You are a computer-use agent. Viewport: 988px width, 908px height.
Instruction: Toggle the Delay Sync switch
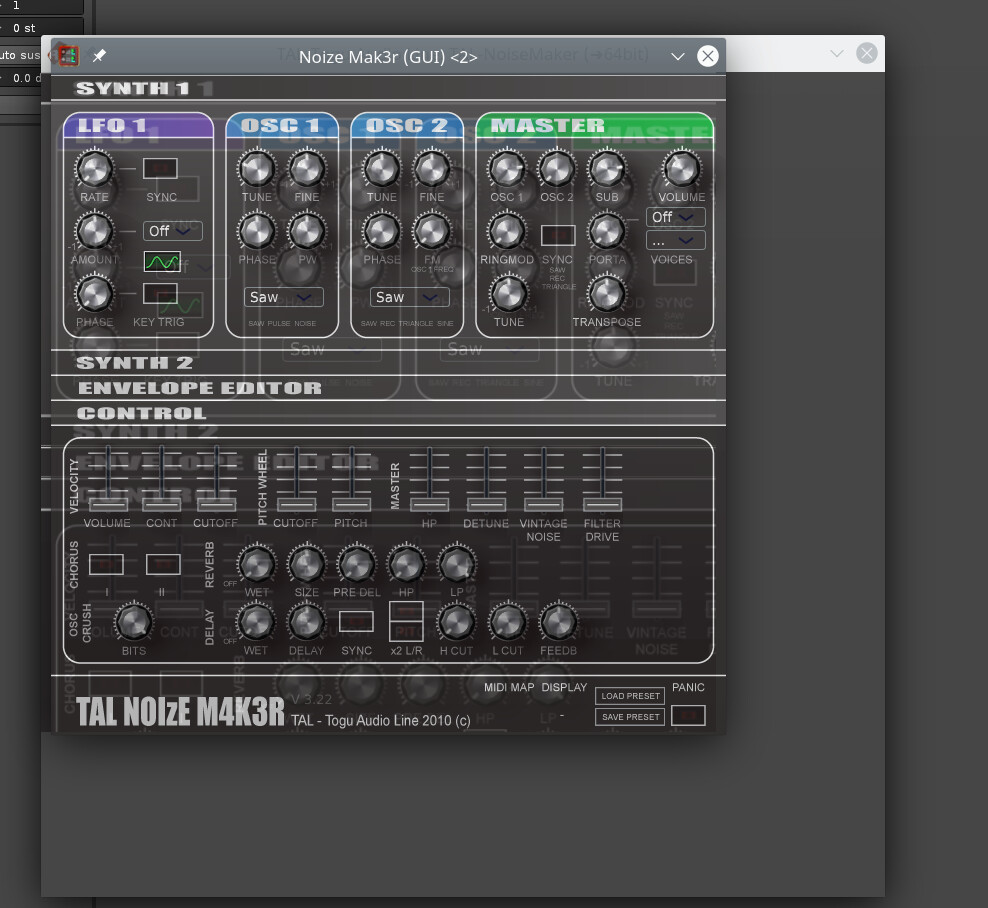pos(356,621)
